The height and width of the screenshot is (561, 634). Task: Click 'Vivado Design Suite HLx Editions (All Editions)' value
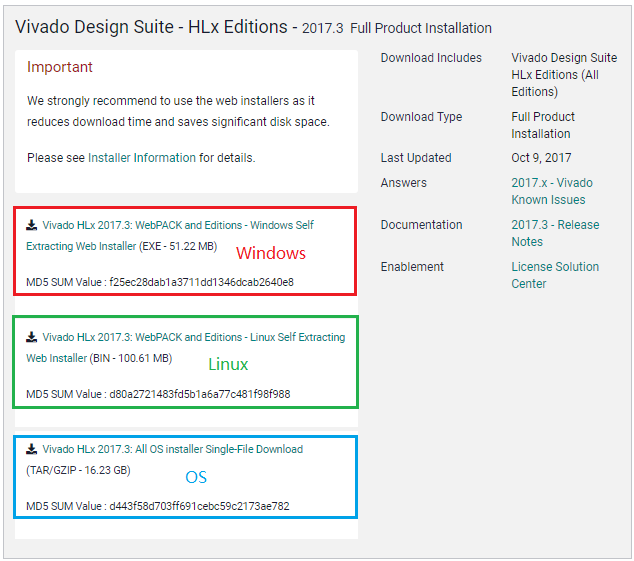pyautogui.click(x=564, y=75)
